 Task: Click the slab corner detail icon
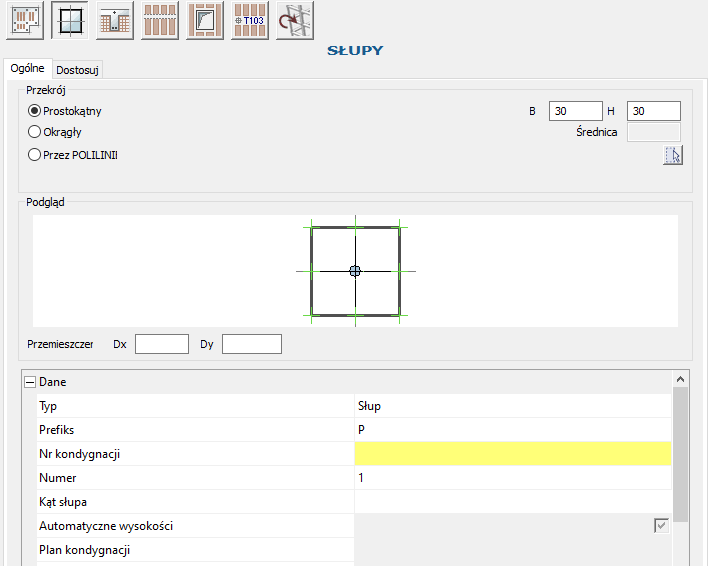click(x=204, y=20)
